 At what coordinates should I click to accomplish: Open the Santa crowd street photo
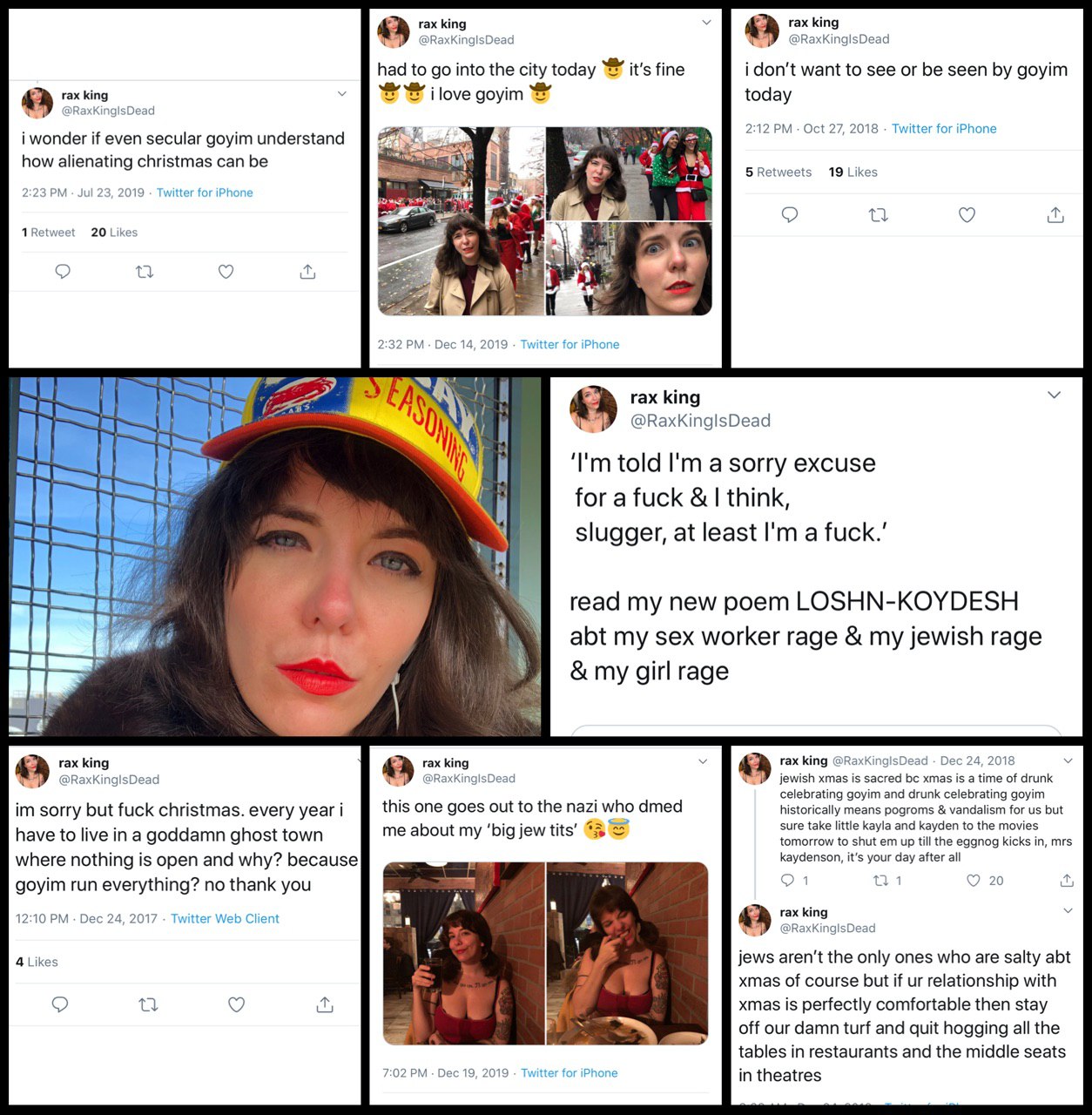pyautogui.click(x=461, y=221)
